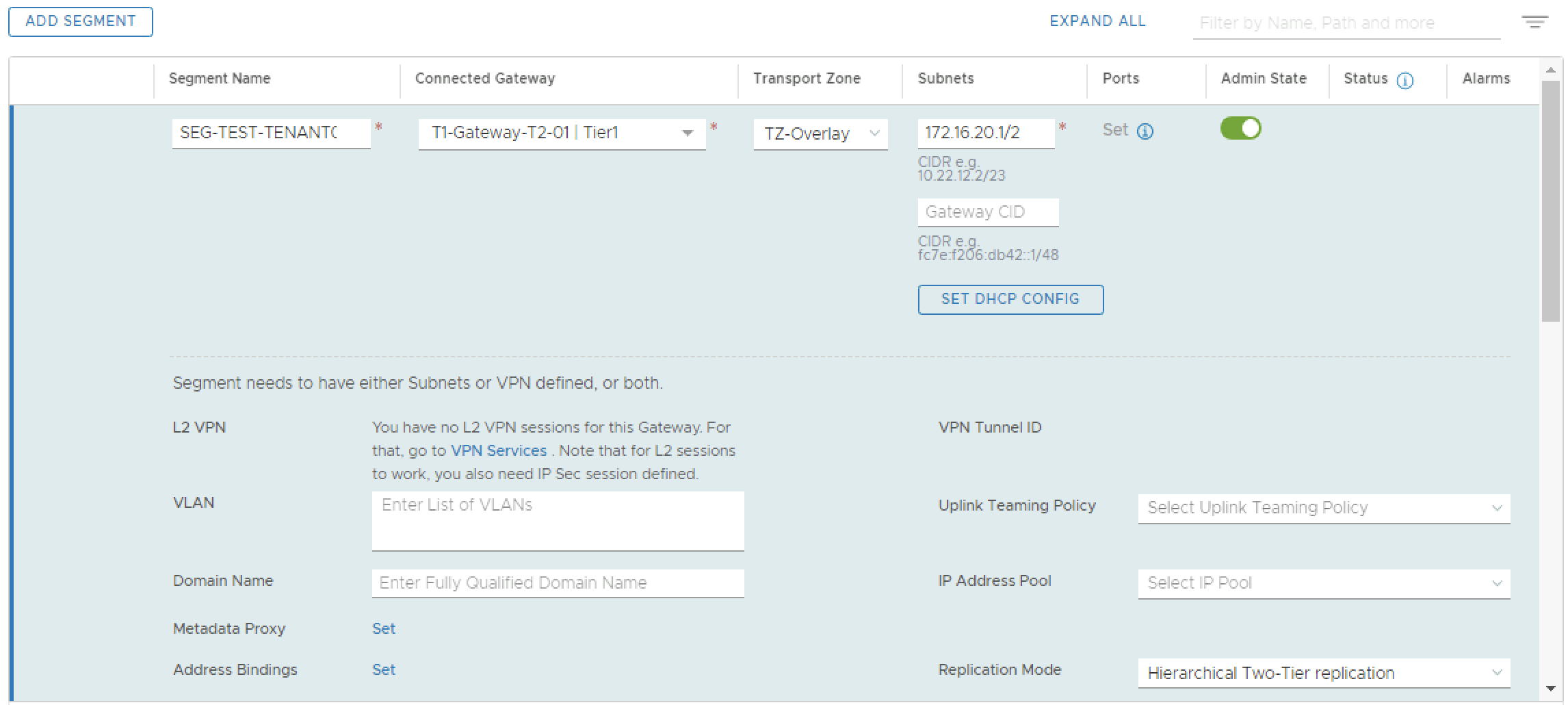Image resolution: width=1568 pixels, height=705 pixels.
Task: Click the filter lines icon at top right
Action: (1534, 22)
